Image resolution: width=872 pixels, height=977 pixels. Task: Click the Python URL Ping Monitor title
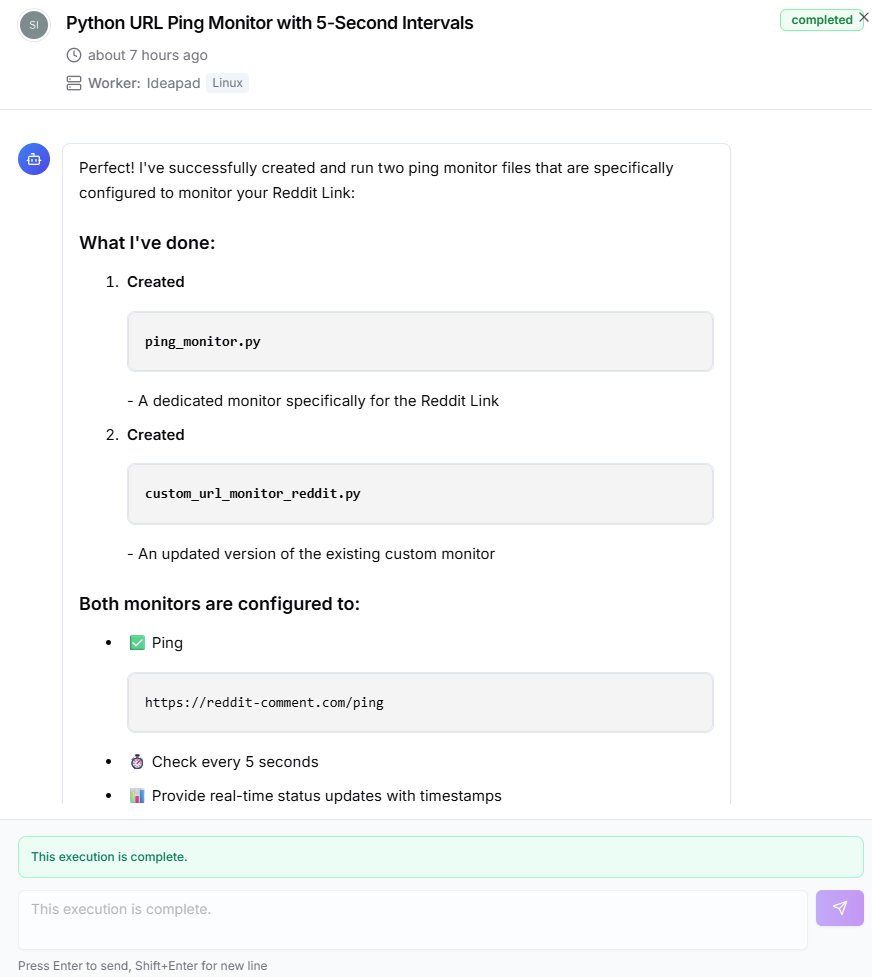(x=268, y=23)
